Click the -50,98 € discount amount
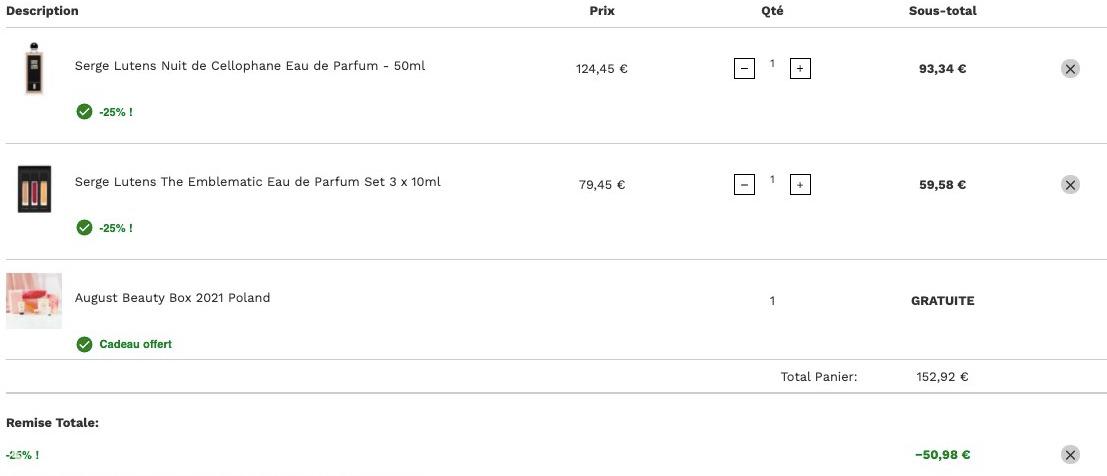 pos(943,455)
